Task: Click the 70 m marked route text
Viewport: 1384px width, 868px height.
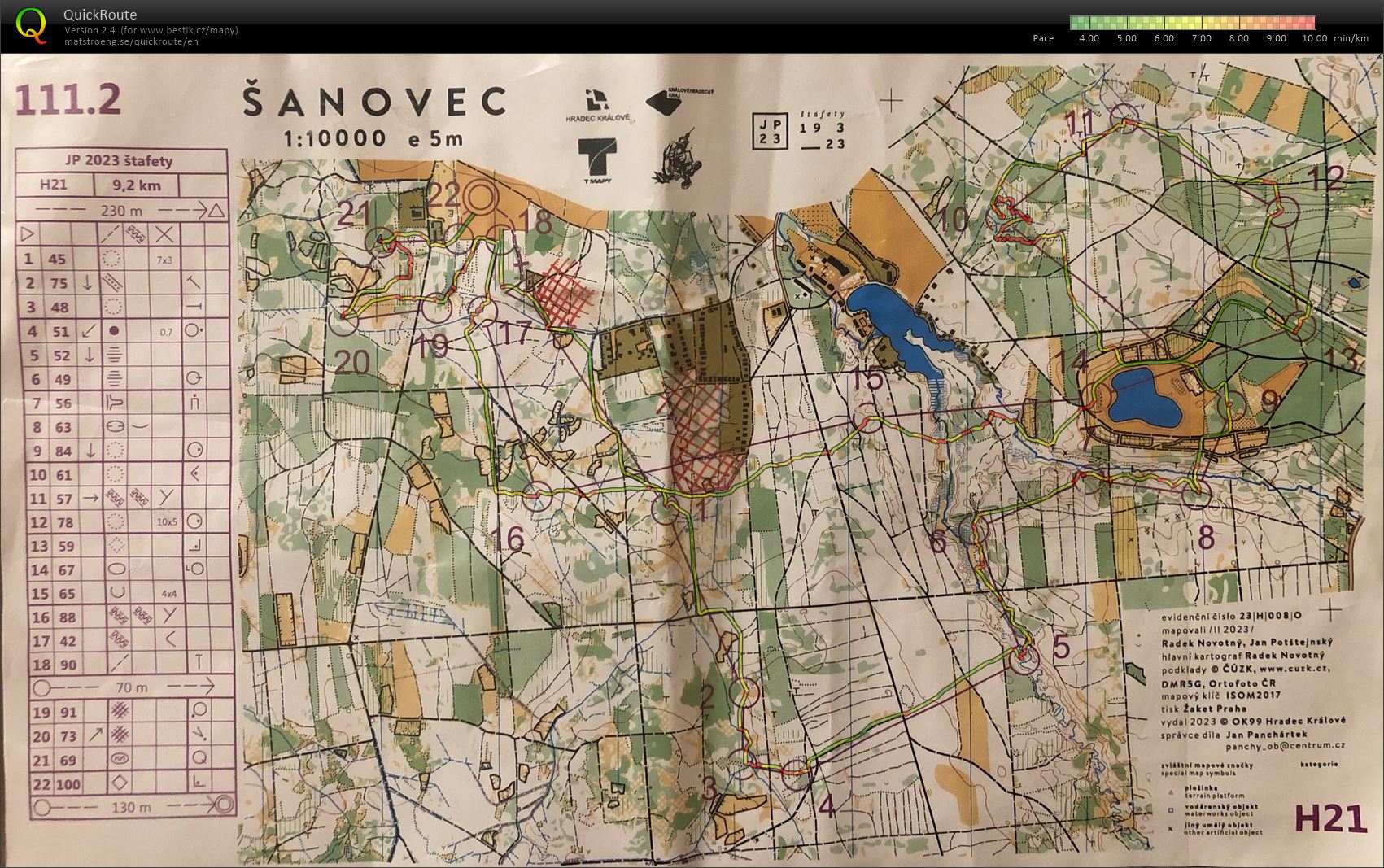Action: (x=132, y=687)
